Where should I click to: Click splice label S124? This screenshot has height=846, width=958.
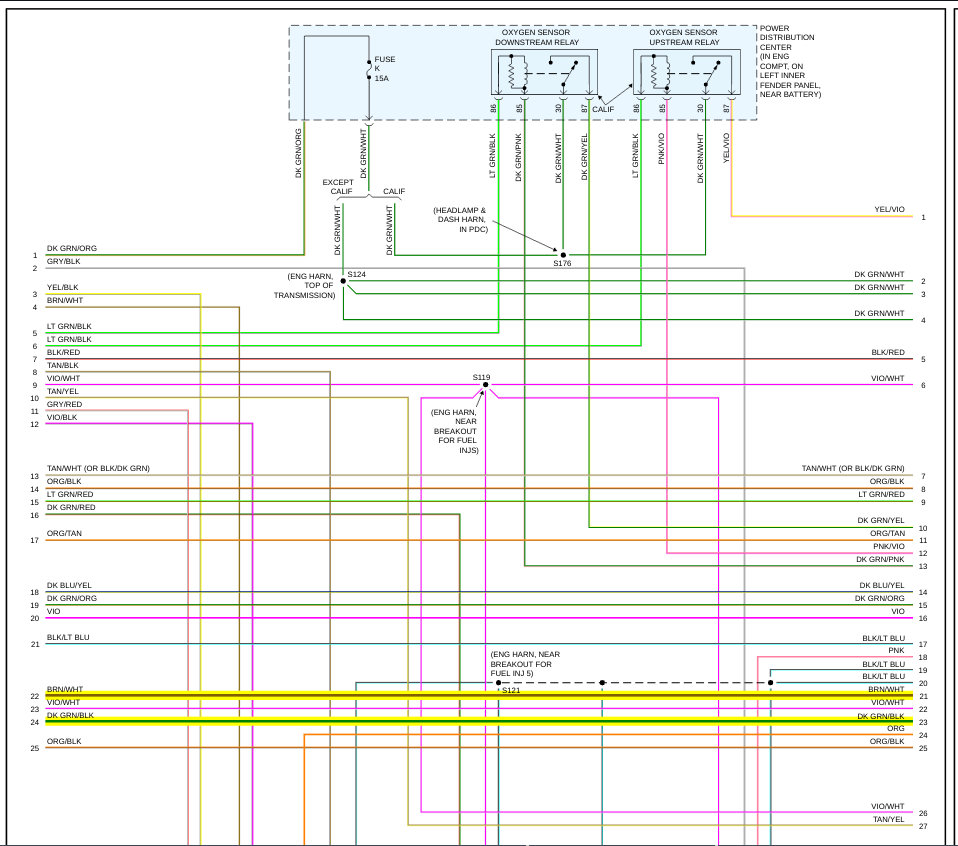tap(357, 274)
